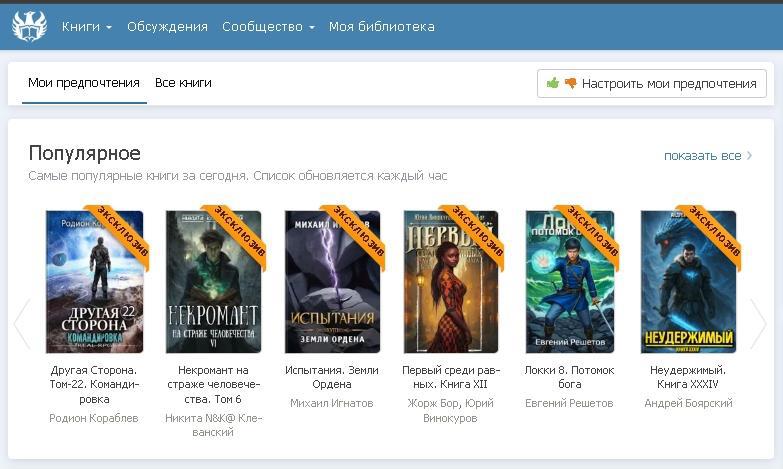Open the Неудержимый book cover
Image resolution: width=783 pixels, height=469 pixels.
[x=688, y=282]
